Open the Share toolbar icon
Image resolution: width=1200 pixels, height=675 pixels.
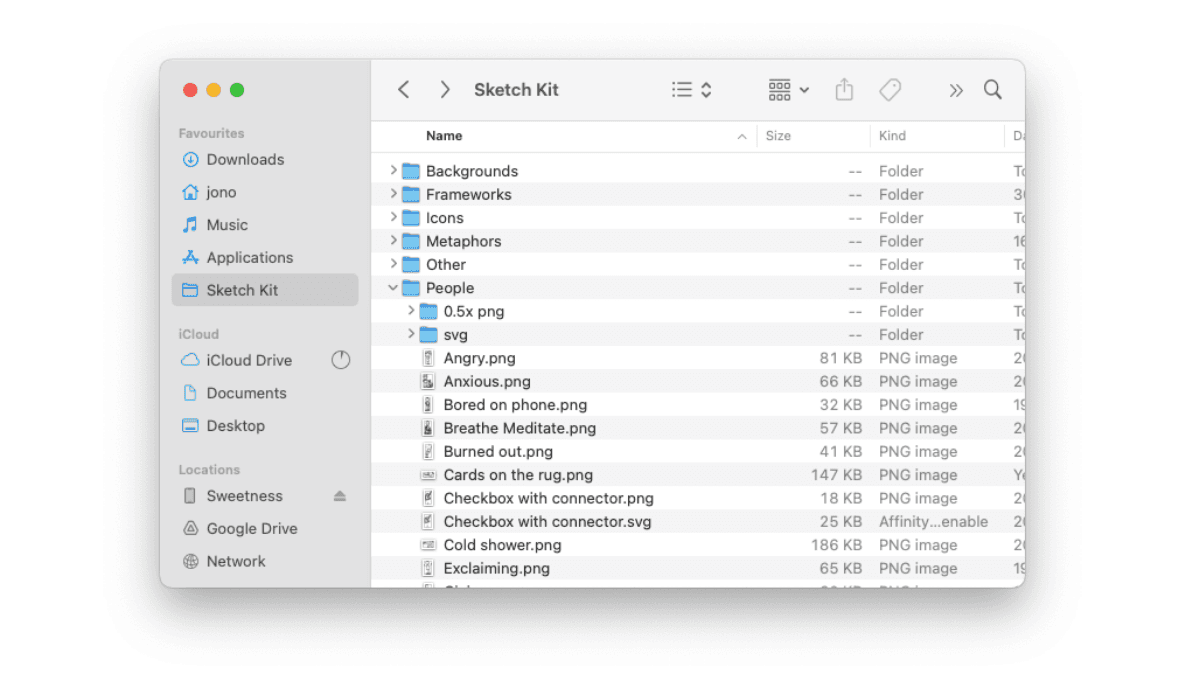point(844,90)
